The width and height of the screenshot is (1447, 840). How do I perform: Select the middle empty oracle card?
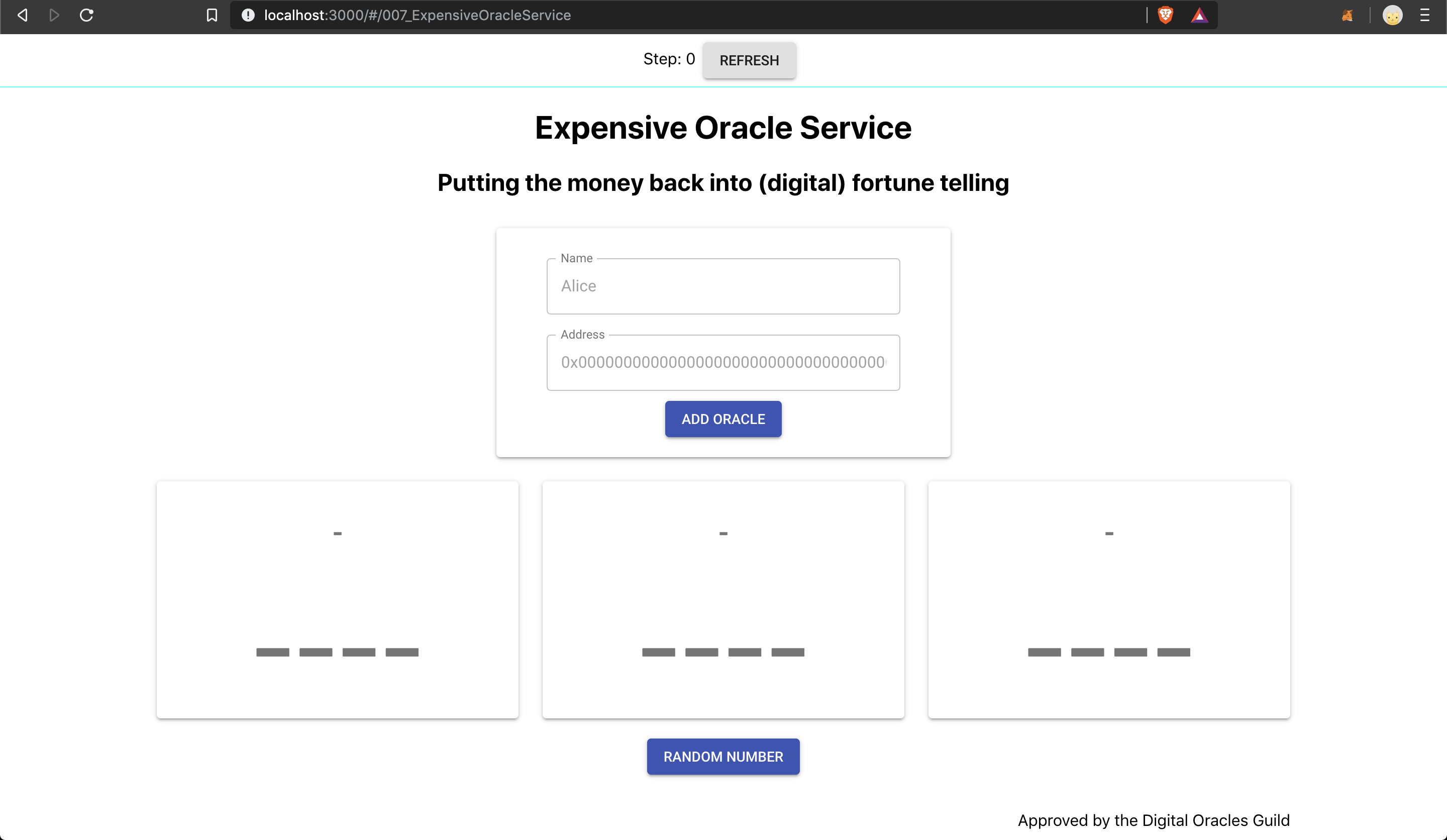pyautogui.click(x=723, y=599)
